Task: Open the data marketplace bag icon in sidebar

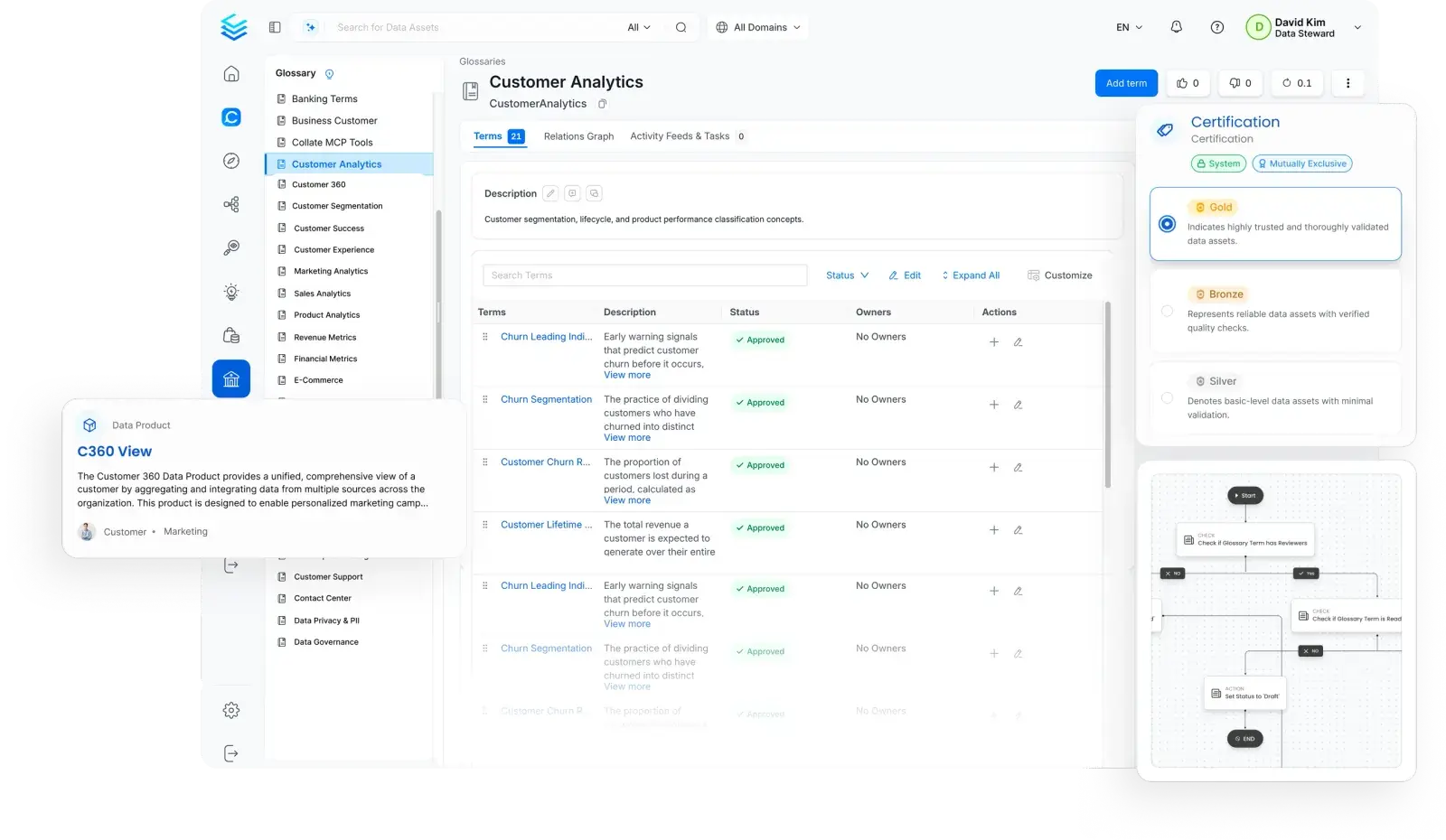Action: pos(231,335)
